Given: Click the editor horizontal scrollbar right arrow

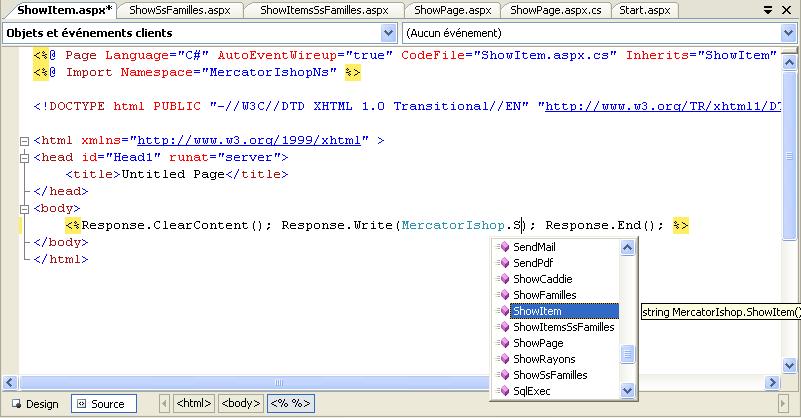Looking at the screenshot, I should [772, 382].
